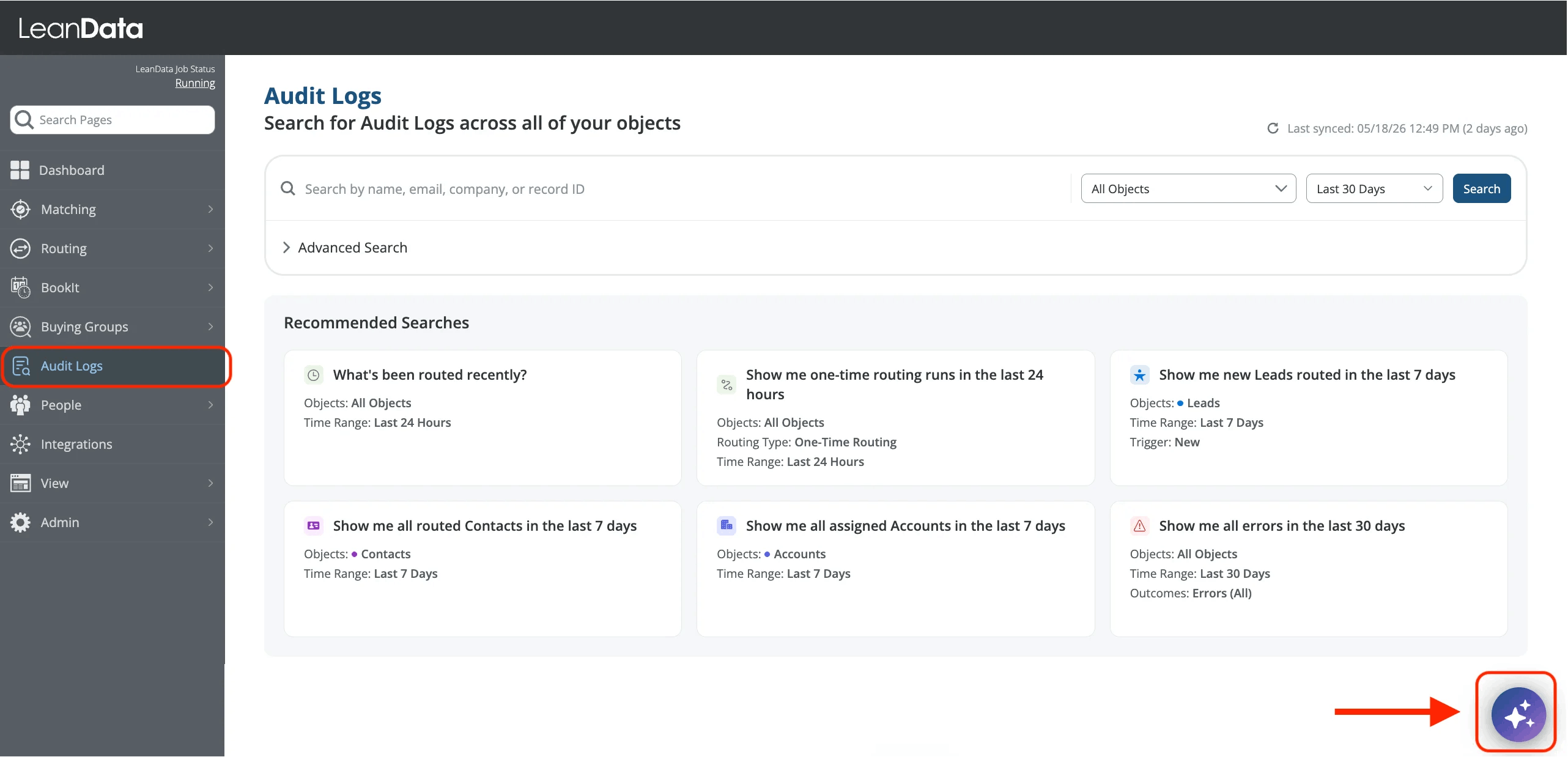Click the Admin gear icon
Viewport: 1568px width, 757px height.
tap(20, 522)
